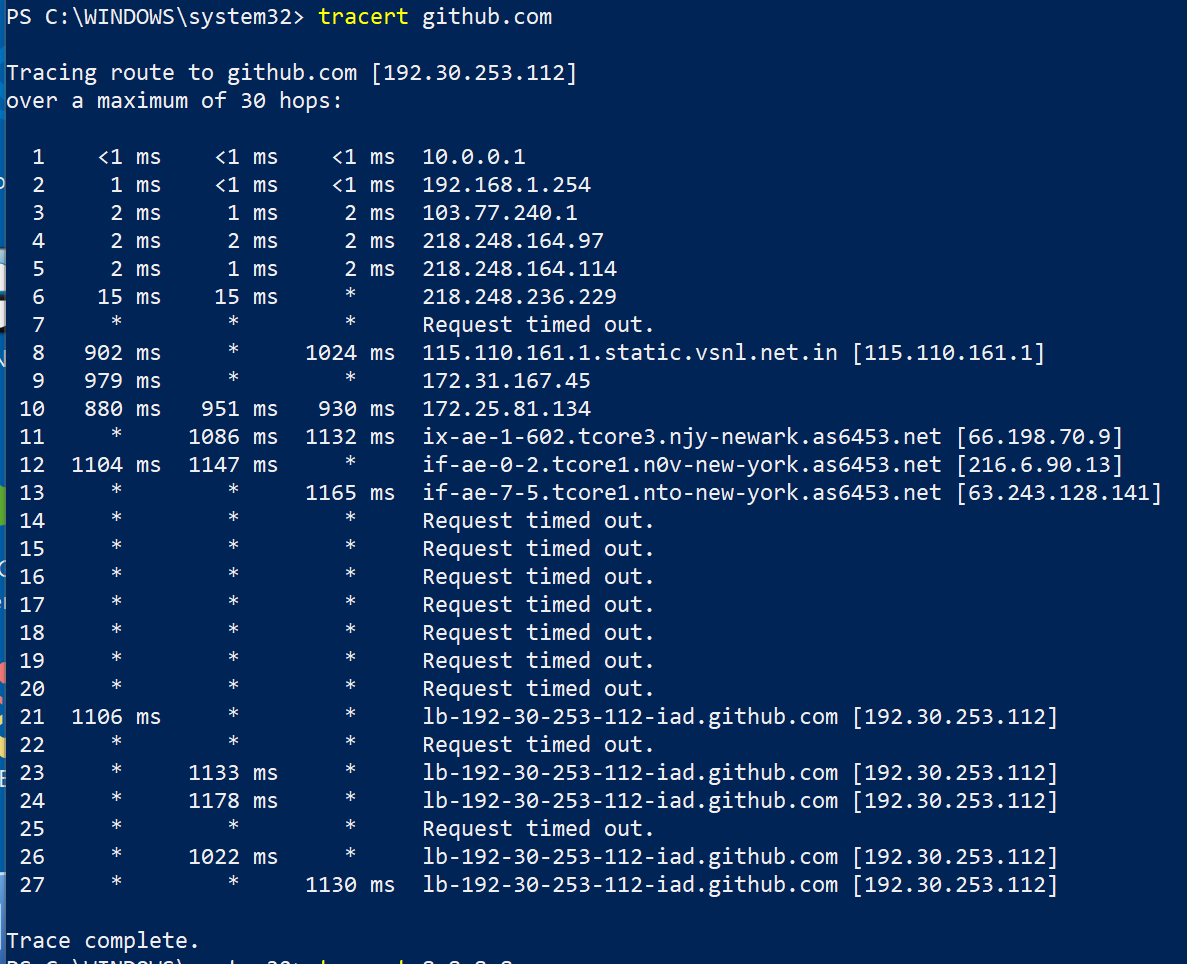Image resolution: width=1187 pixels, height=964 pixels.
Task: Click the github.com argument after tracert
Action: tap(487, 17)
